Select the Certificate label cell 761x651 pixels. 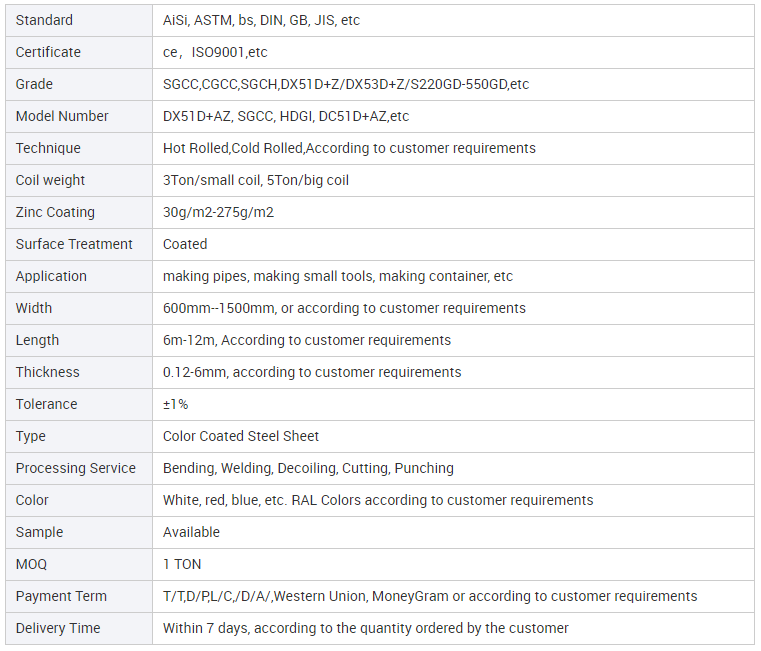tap(48, 52)
